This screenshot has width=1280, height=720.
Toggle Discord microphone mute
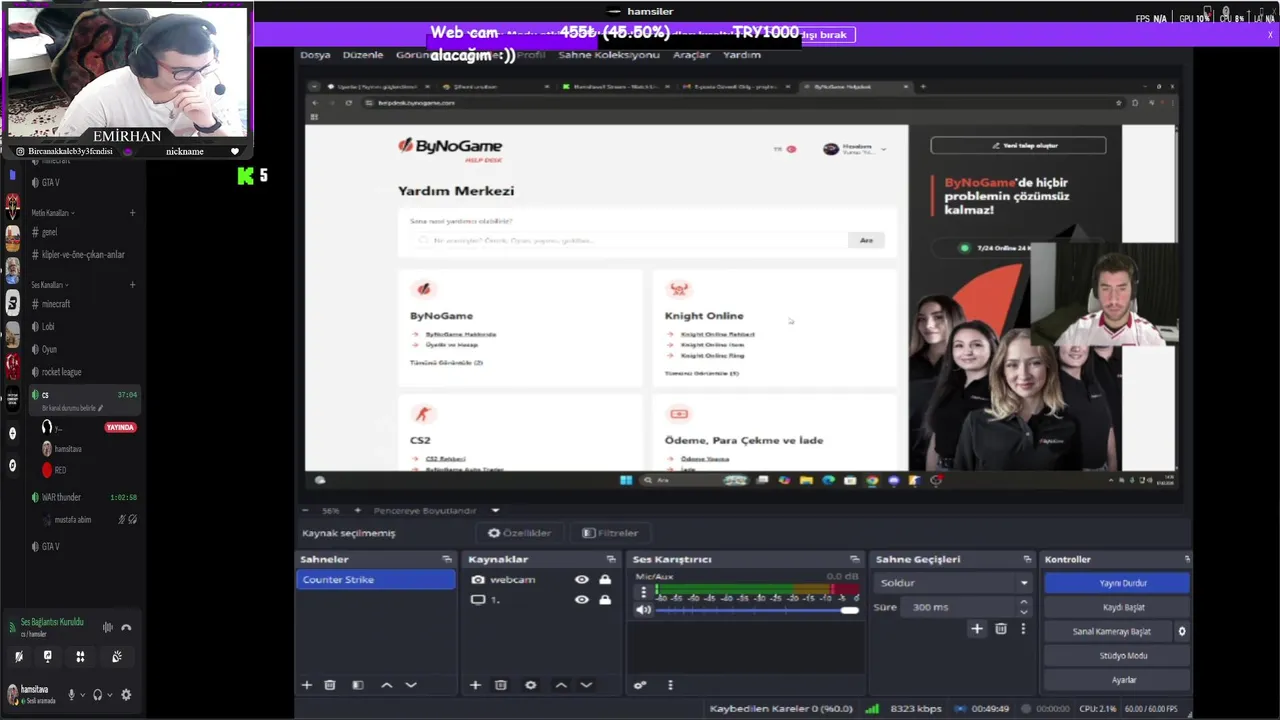coord(71,695)
